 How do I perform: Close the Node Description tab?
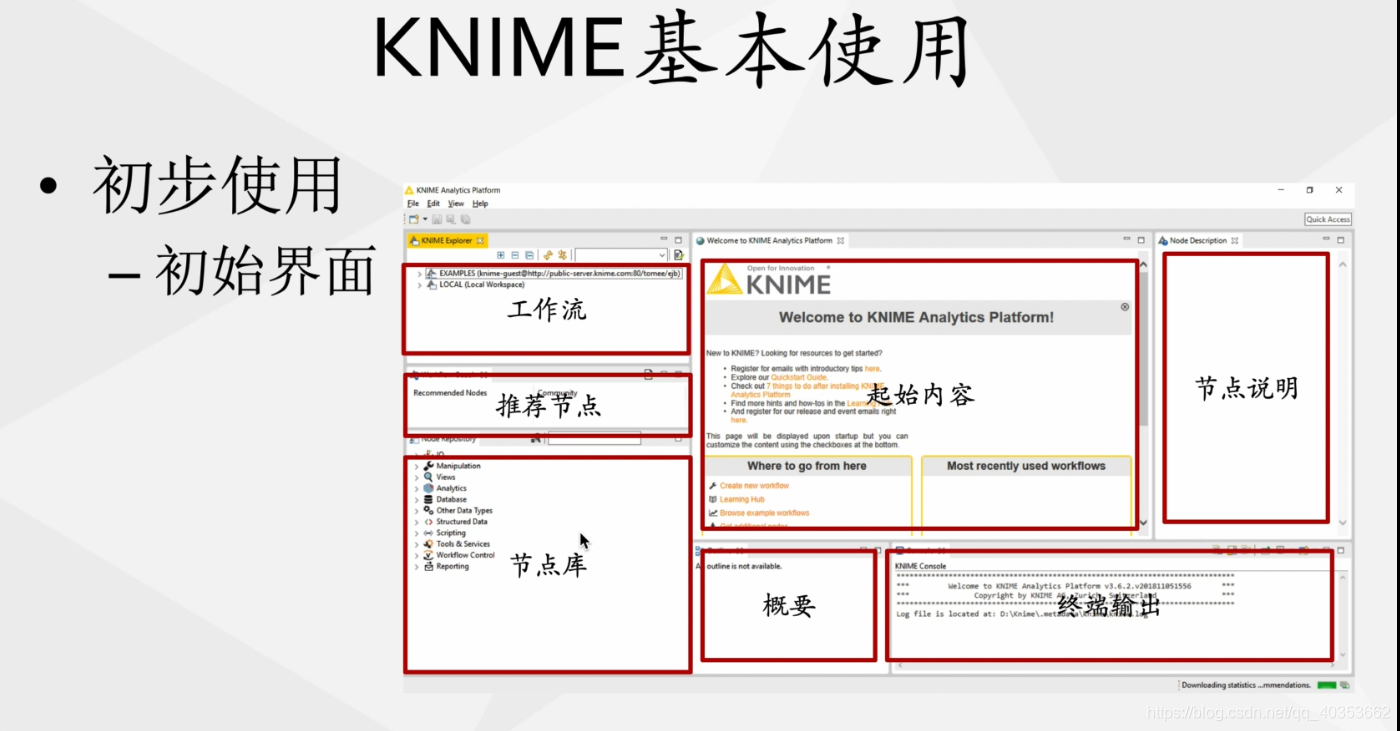(1235, 240)
